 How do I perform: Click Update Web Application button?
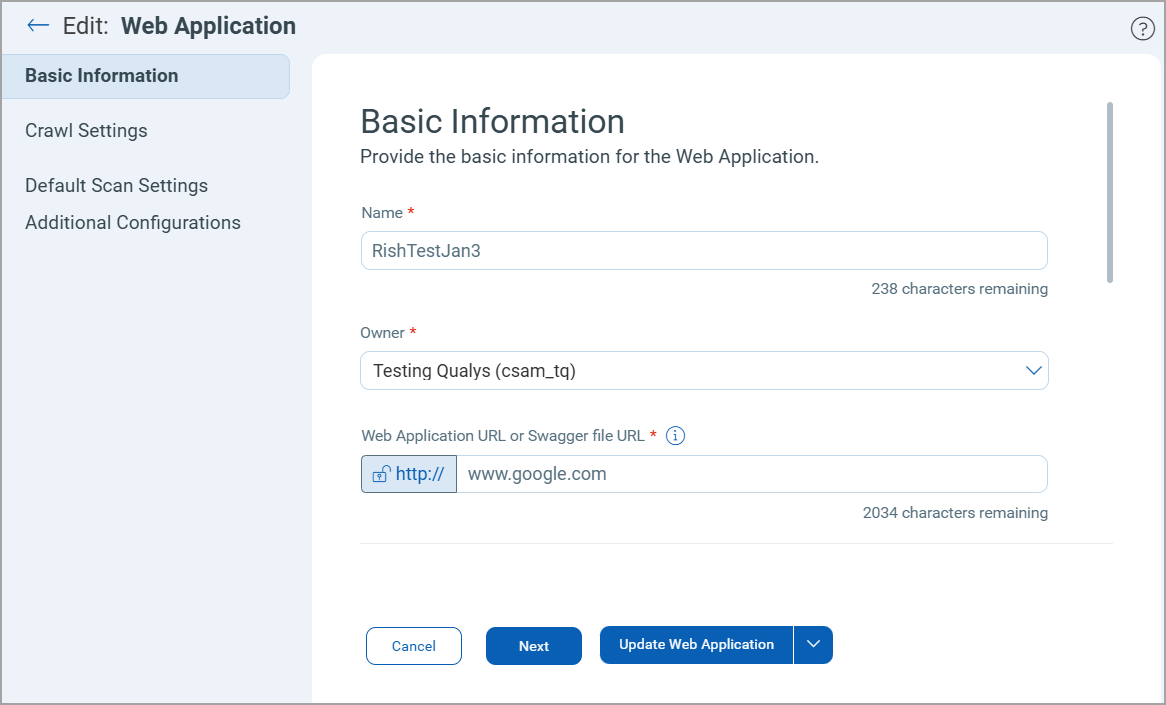697,645
